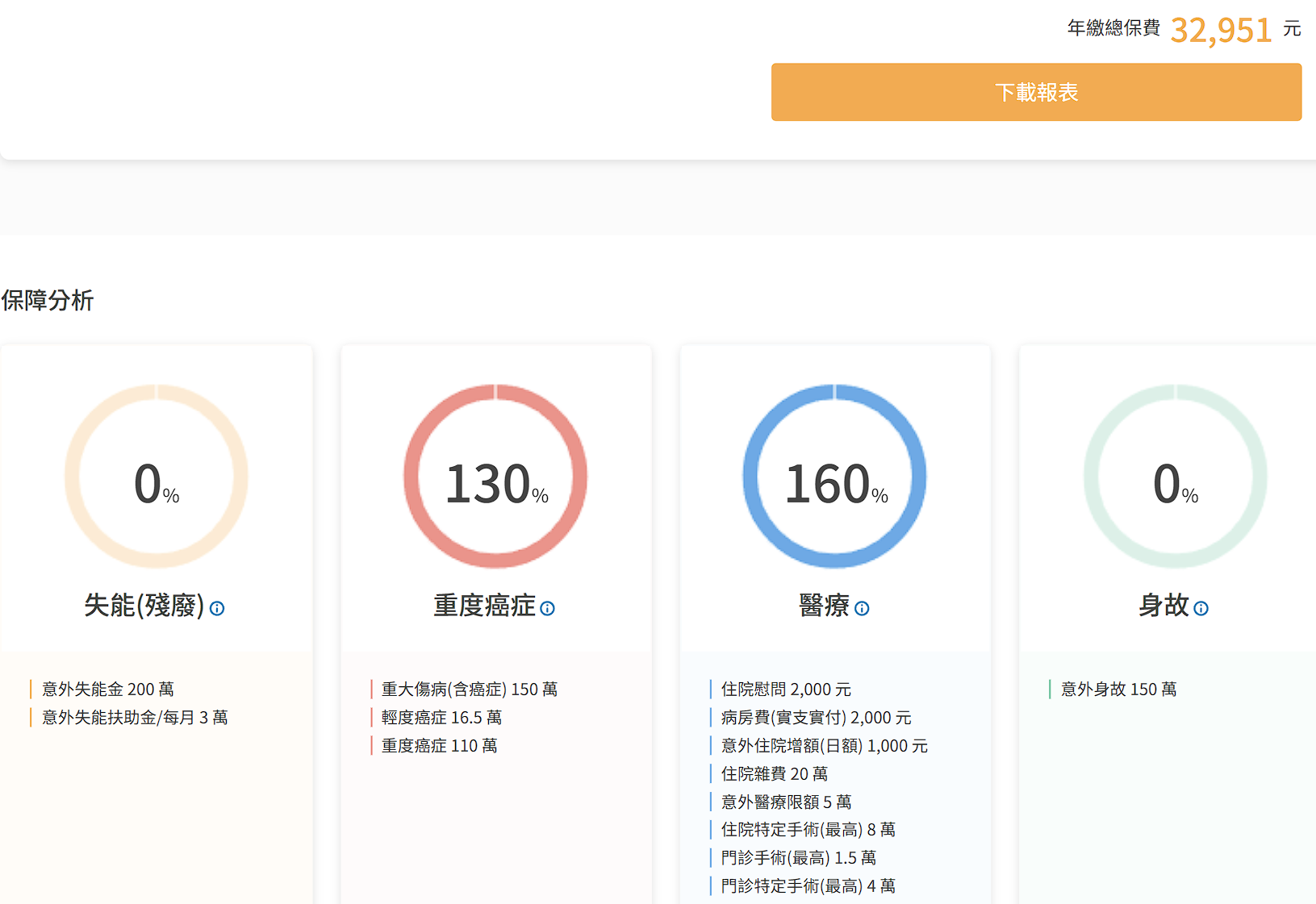Open info icon next to 醫療
This screenshot has height=904, width=1316.
tap(862, 609)
